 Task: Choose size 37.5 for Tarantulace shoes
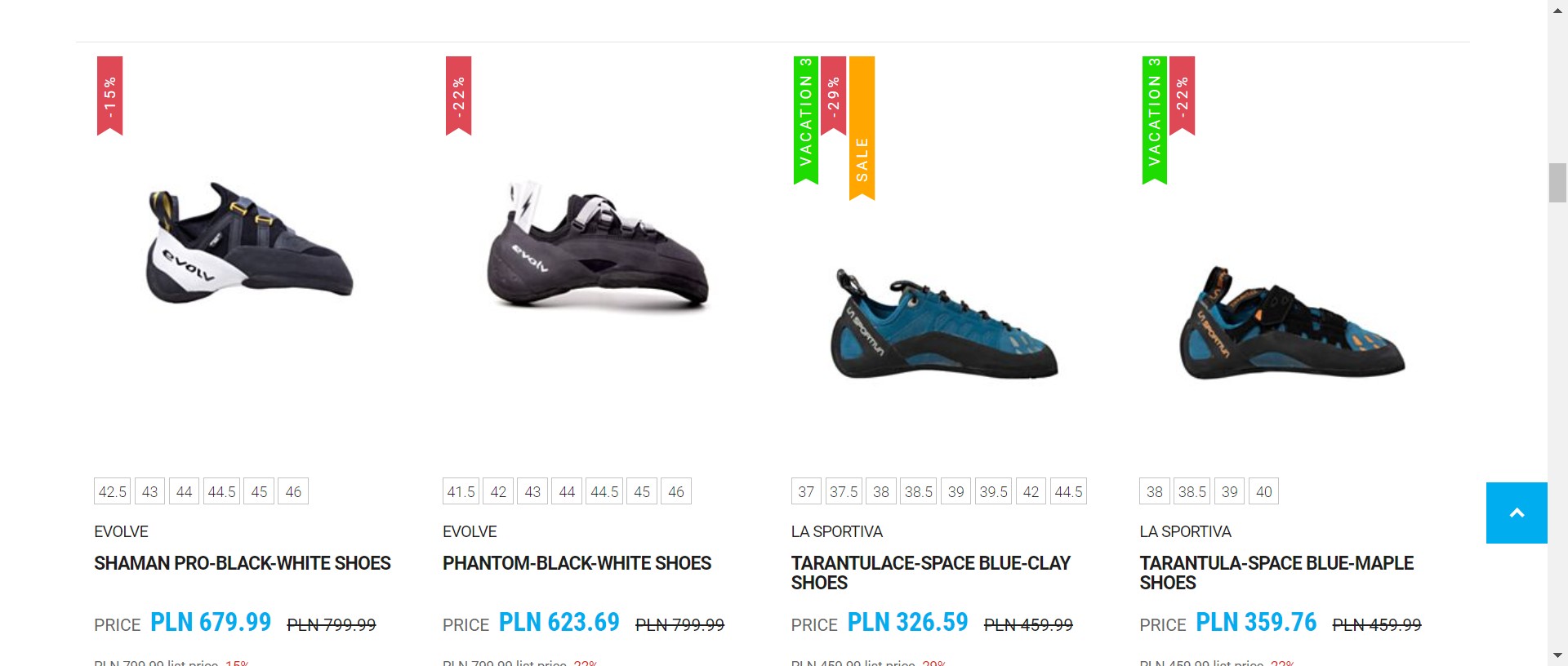(844, 491)
